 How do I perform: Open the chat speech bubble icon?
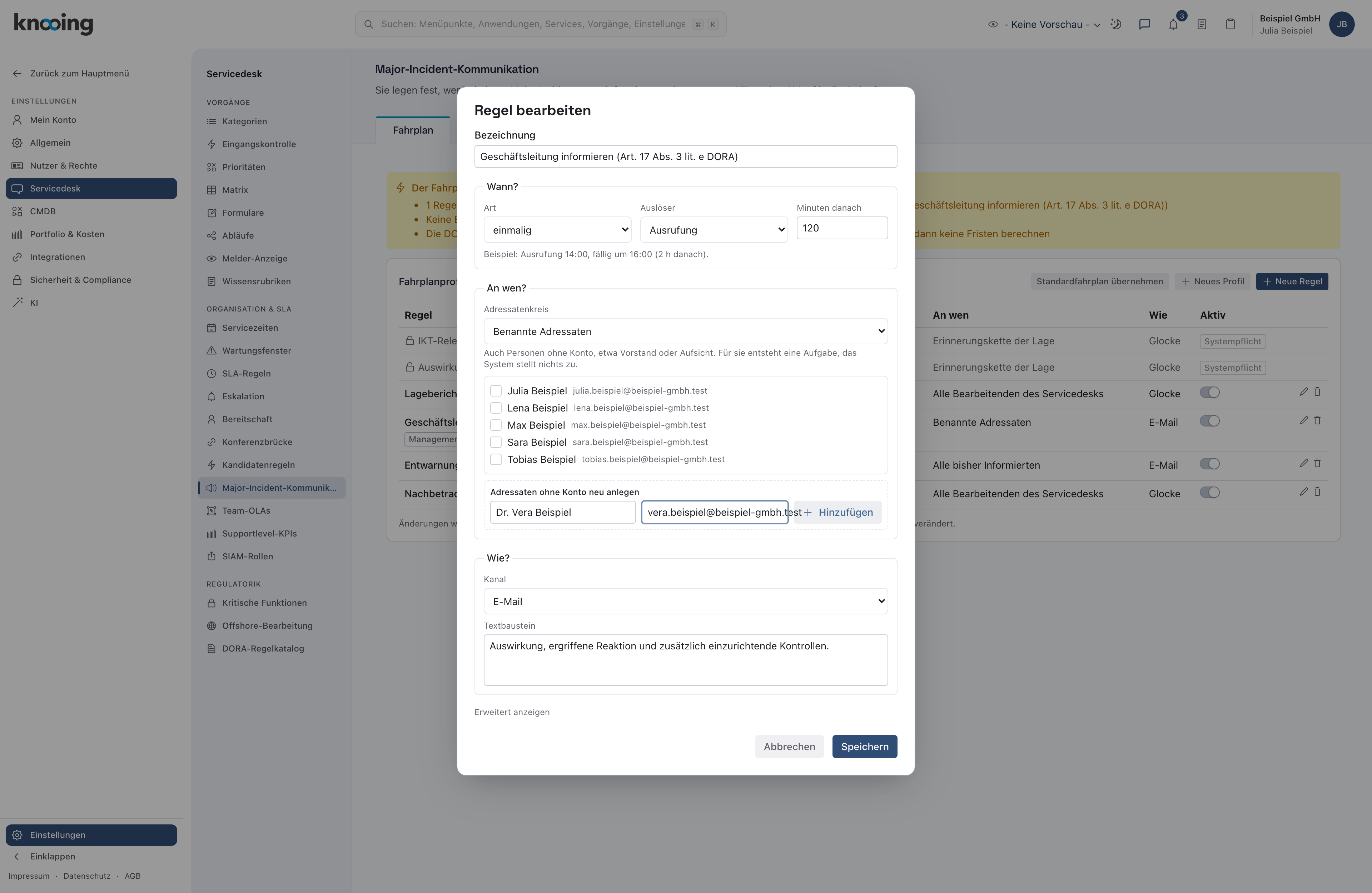point(1145,24)
